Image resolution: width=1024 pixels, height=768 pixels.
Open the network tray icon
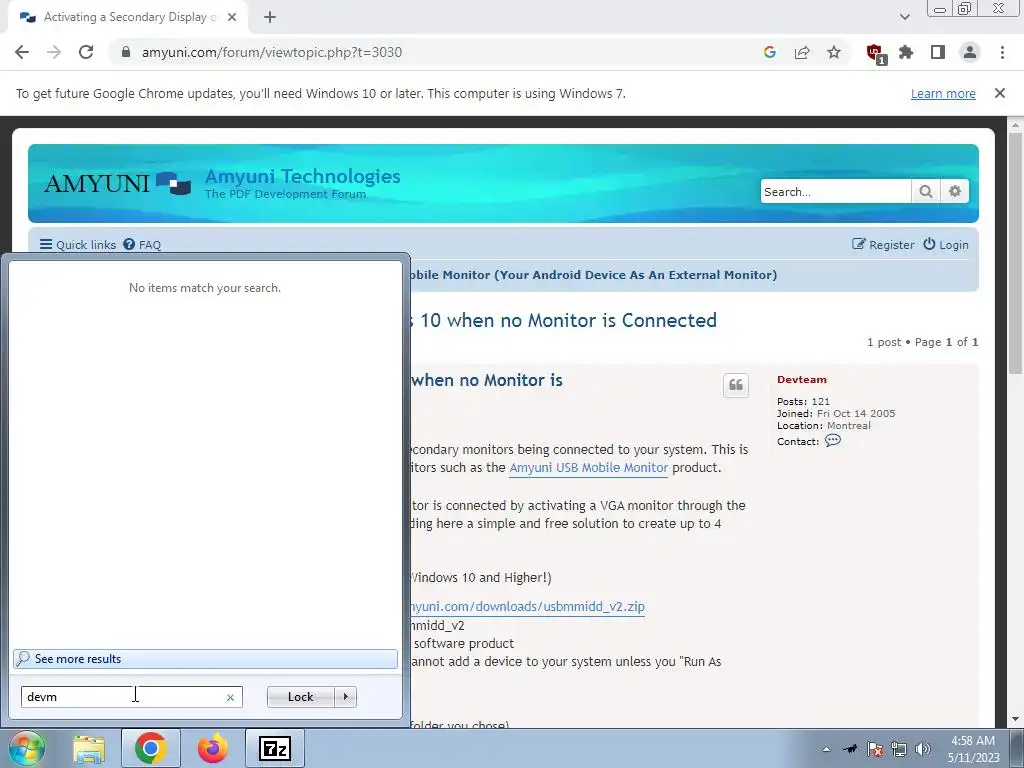(x=899, y=749)
